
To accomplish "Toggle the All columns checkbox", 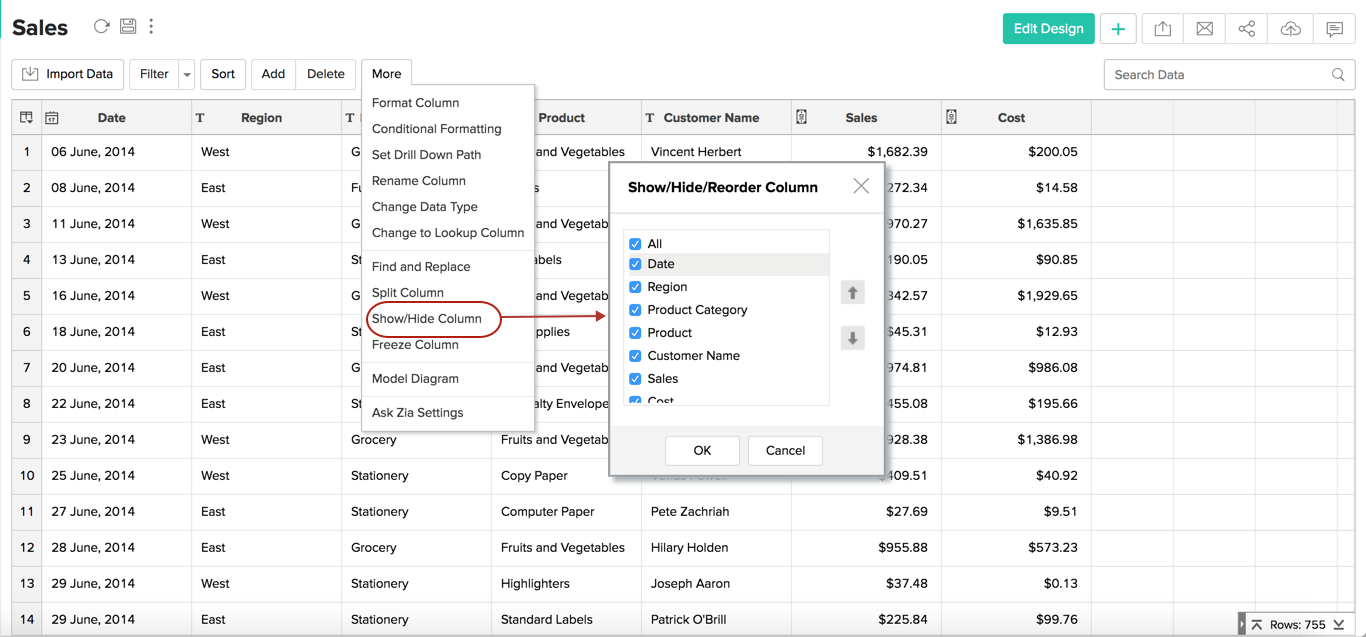I will [x=635, y=244].
